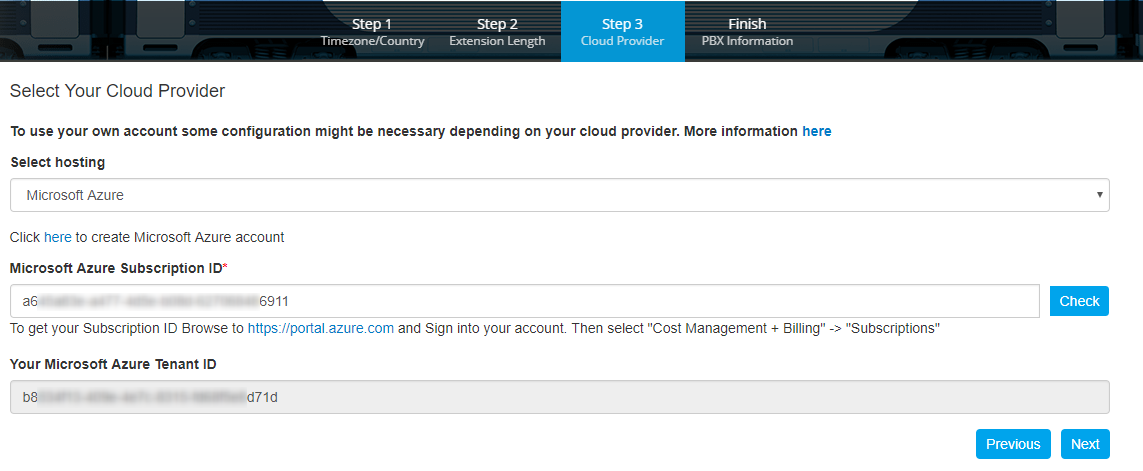Click the Azure Tenant ID field
Viewport: 1143px width, 471px height.
(560, 397)
